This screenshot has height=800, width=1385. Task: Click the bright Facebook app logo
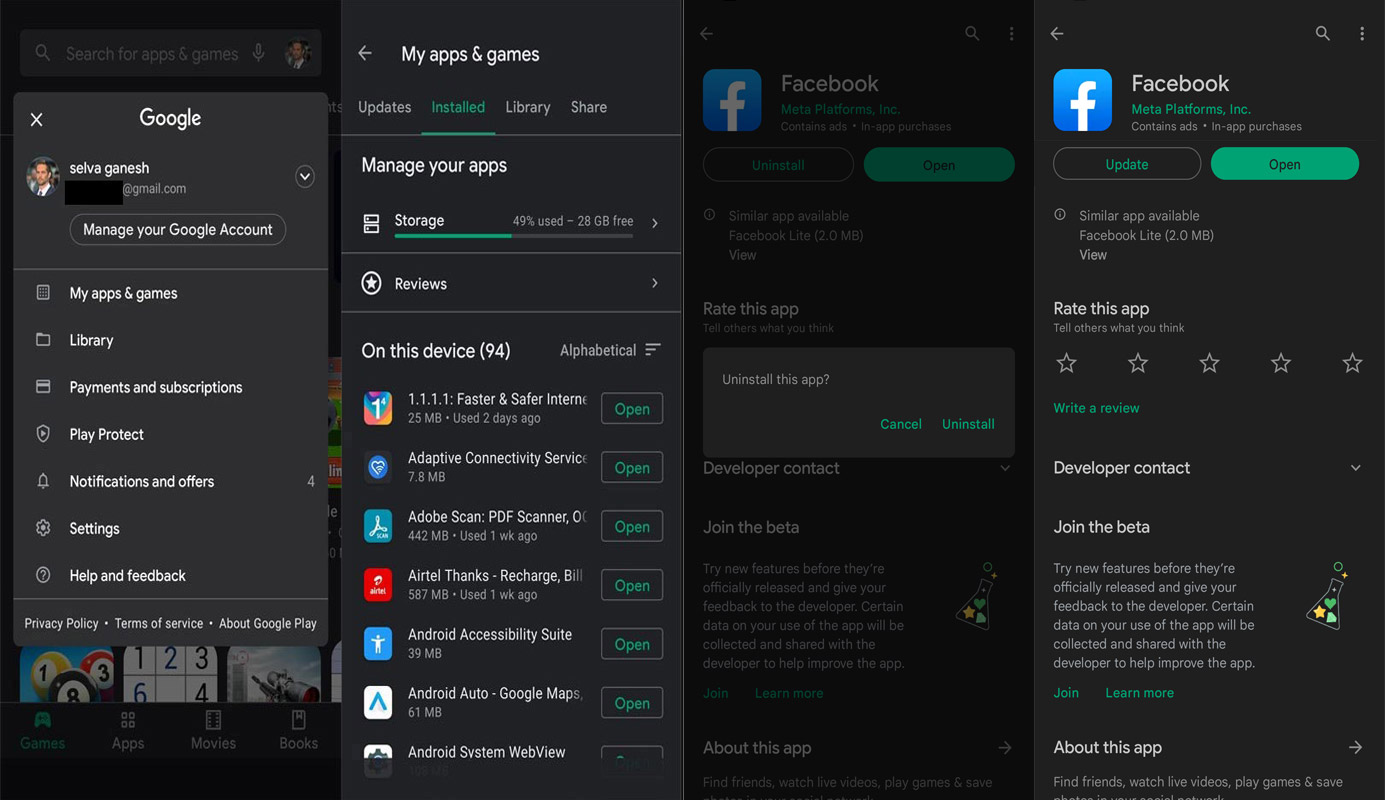pos(1083,100)
